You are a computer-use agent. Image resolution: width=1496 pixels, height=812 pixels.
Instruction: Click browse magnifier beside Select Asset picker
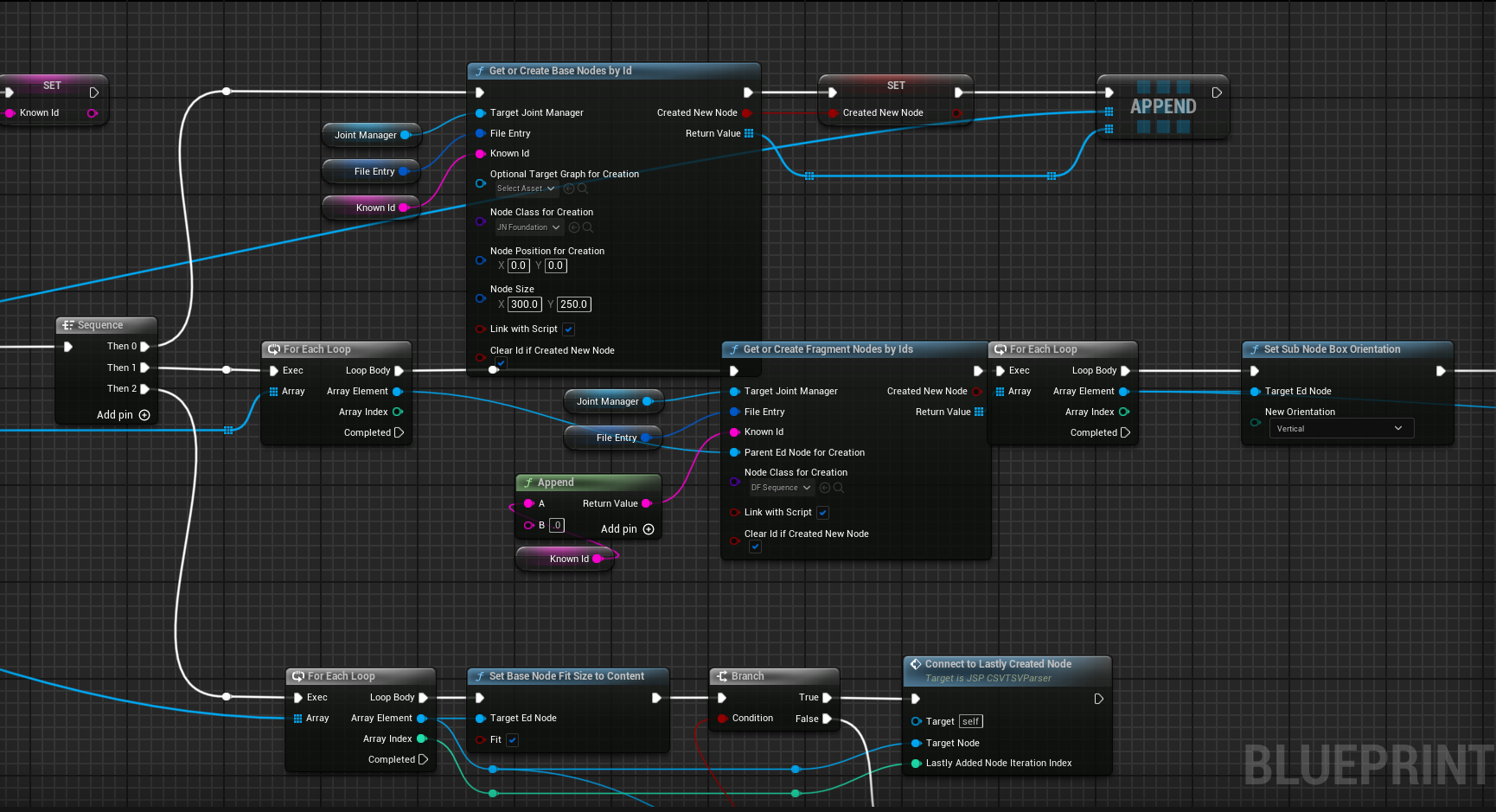583,189
